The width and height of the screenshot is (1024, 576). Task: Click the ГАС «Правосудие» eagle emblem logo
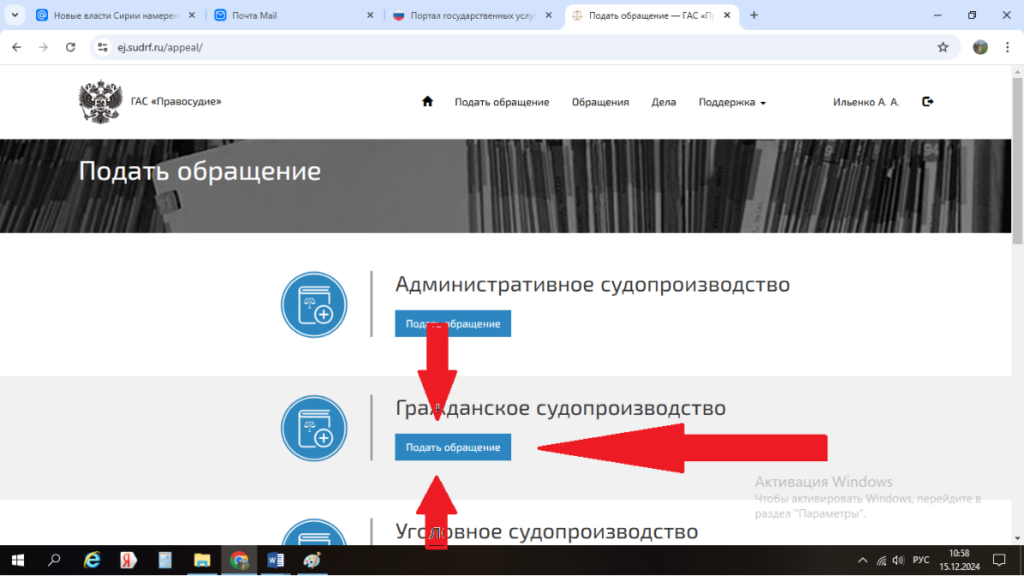[99, 102]
